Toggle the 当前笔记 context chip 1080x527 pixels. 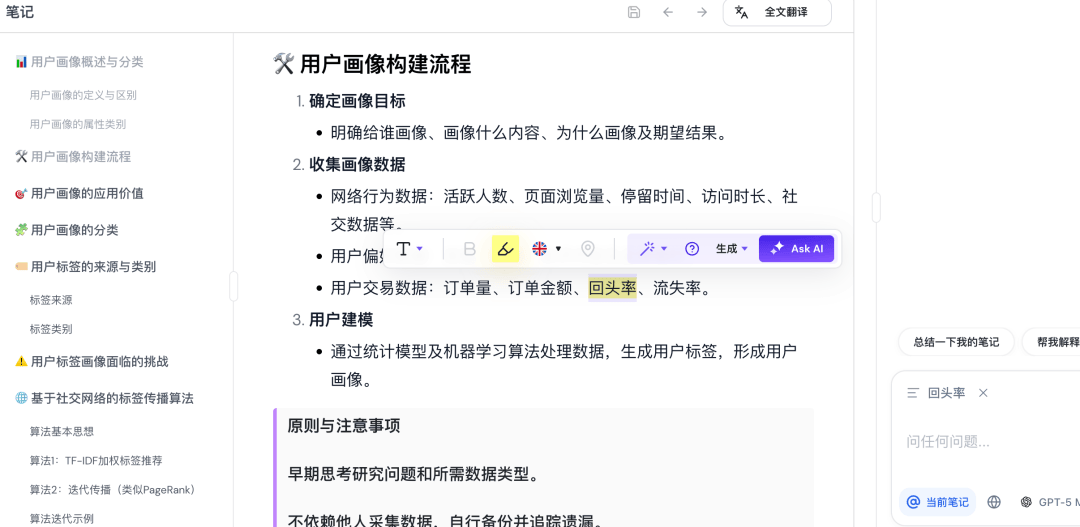point(937,502)
